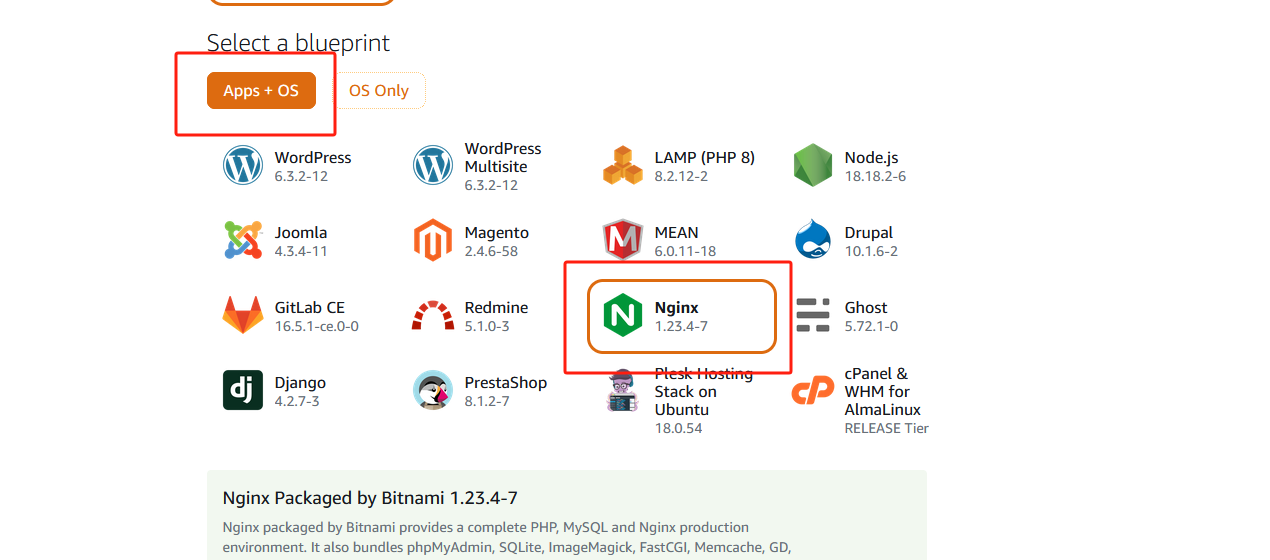1270x560 pixels.
Task: Click Nginx Packaged by Bitnami 1.23.4-7 heading
Action: tap(370, 498)
